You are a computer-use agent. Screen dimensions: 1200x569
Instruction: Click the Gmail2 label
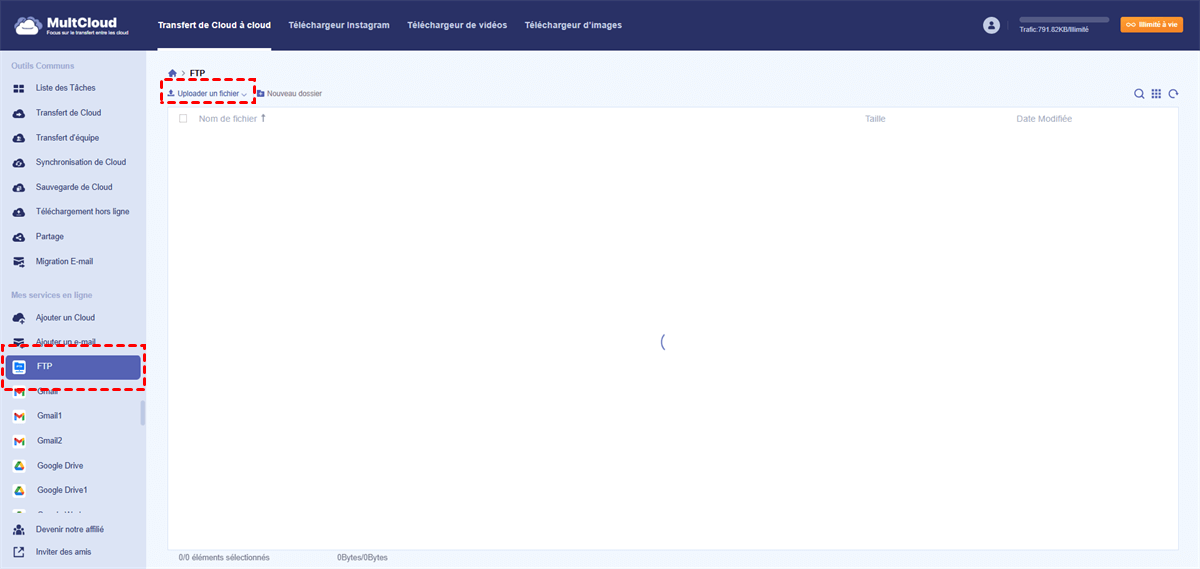click(x=50, y=441)
